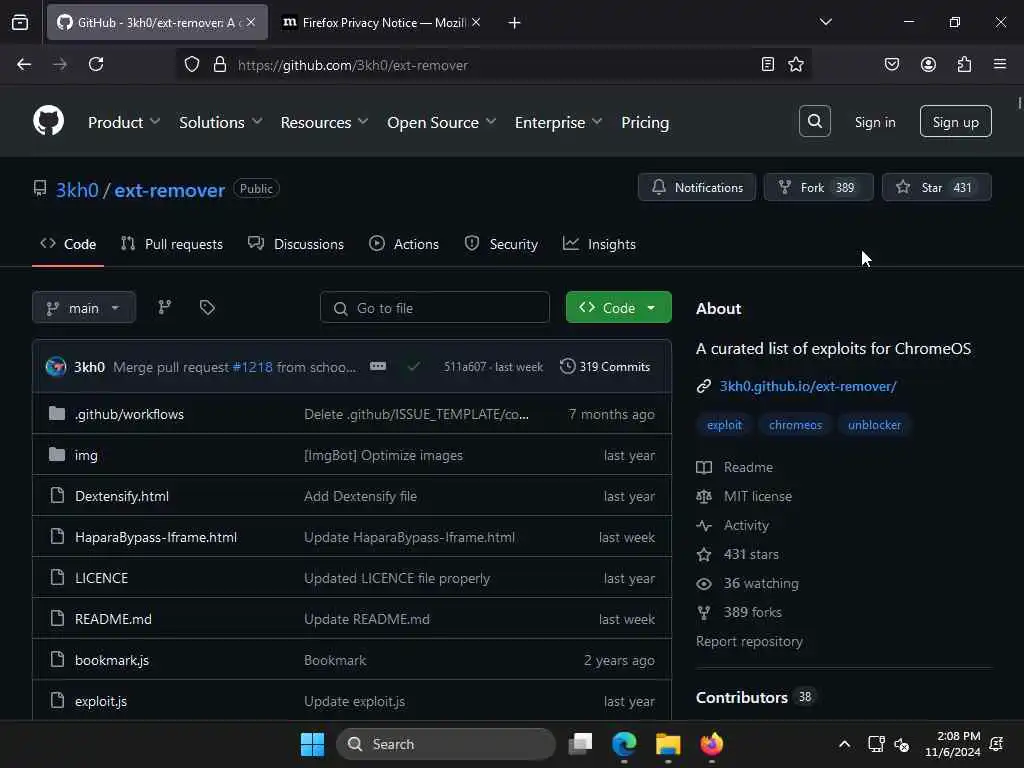Open a new tab with plus button
This screenshot has width=1024, height=768.
[x=515, y=23]
